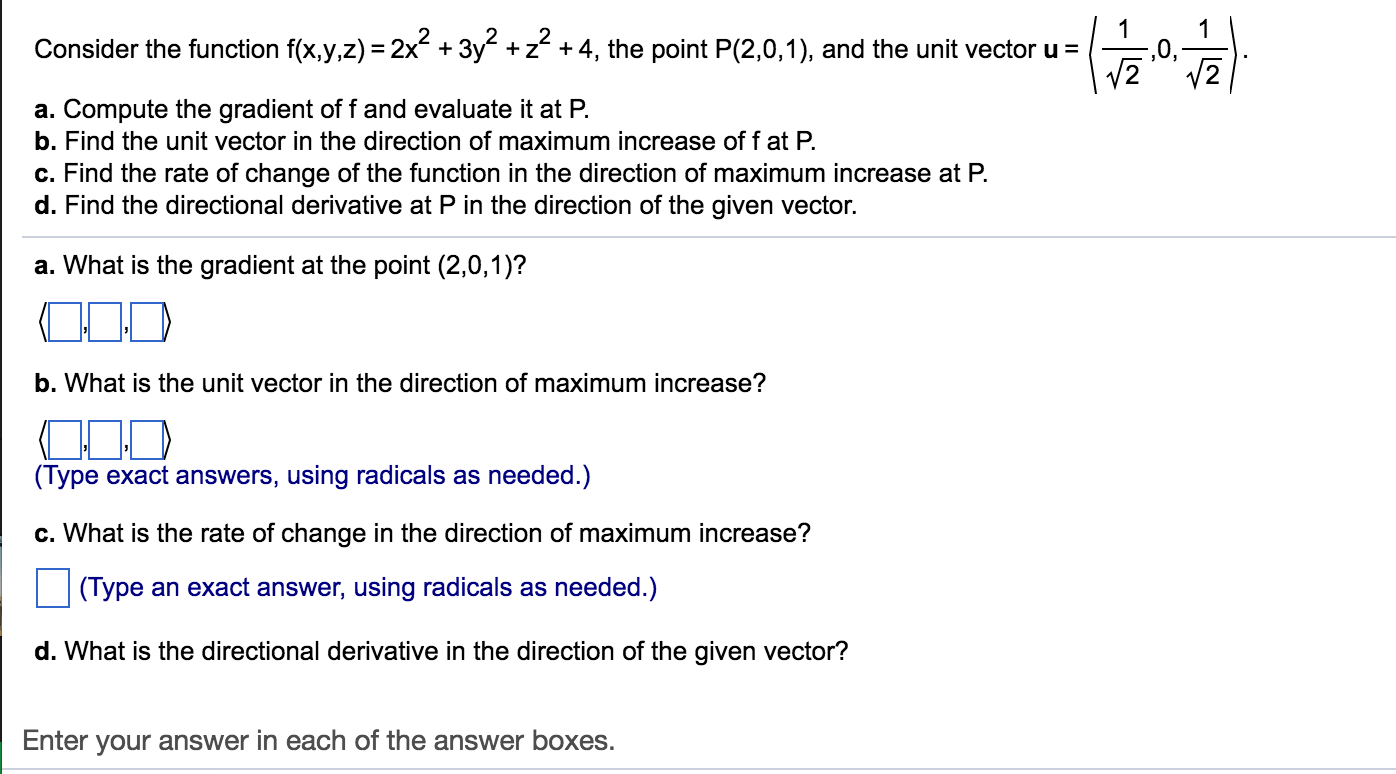Screen dimensions: 1396x774
Task: Click the part c rate of change question
Action: (425, 533)
